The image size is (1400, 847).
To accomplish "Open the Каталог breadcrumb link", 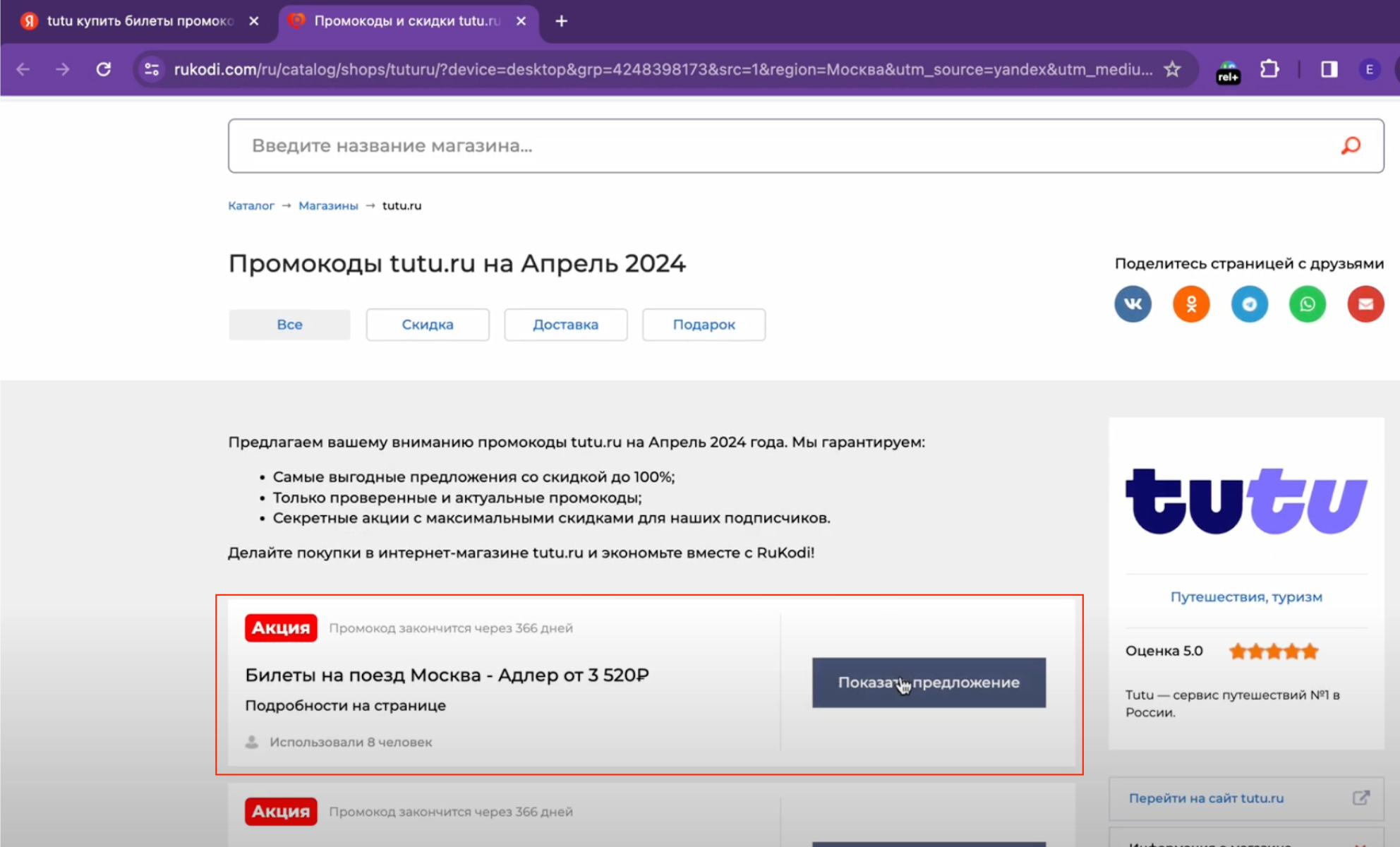I will pos(251,205).
